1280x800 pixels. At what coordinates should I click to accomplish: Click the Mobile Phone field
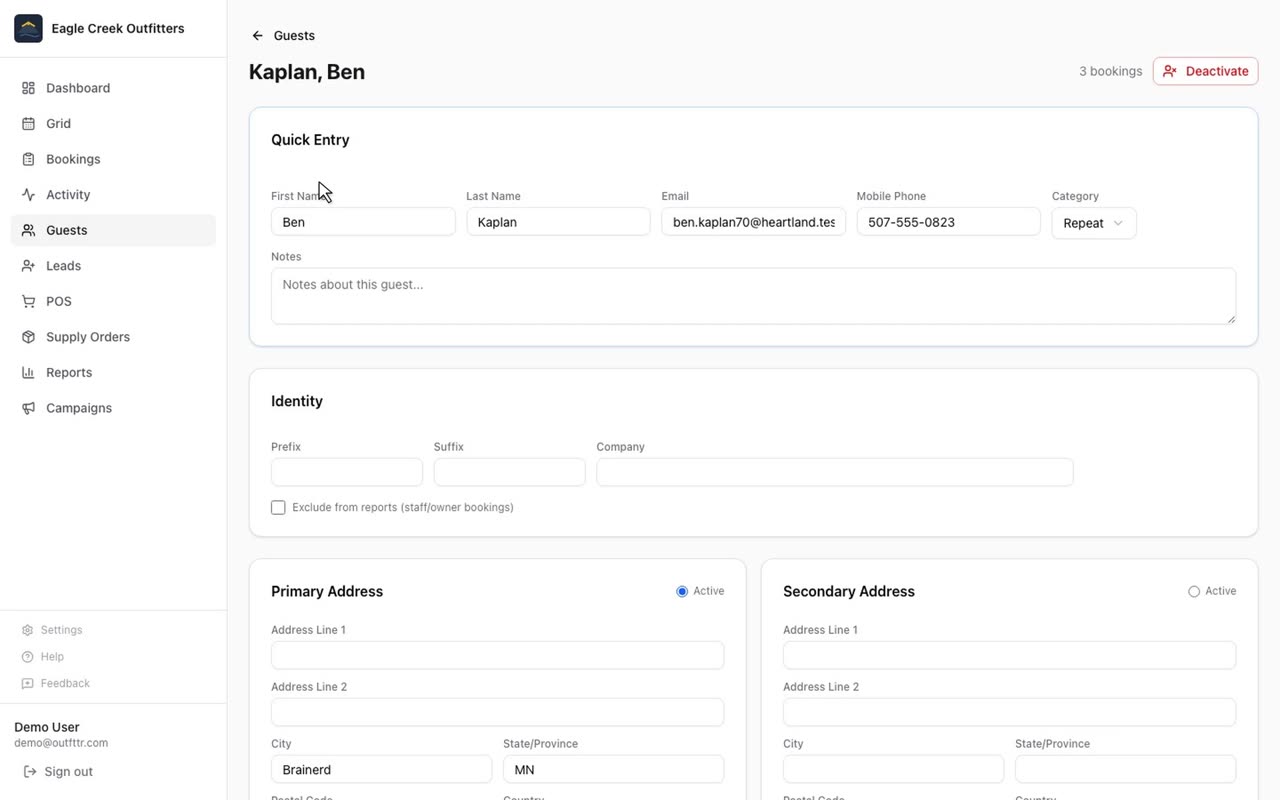948,222
